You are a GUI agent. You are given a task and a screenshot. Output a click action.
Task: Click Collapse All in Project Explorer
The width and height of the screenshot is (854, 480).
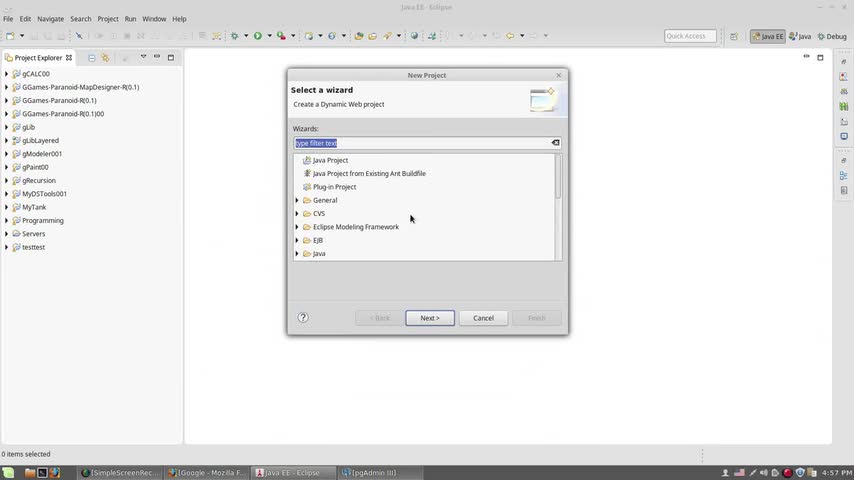[92, 58]
